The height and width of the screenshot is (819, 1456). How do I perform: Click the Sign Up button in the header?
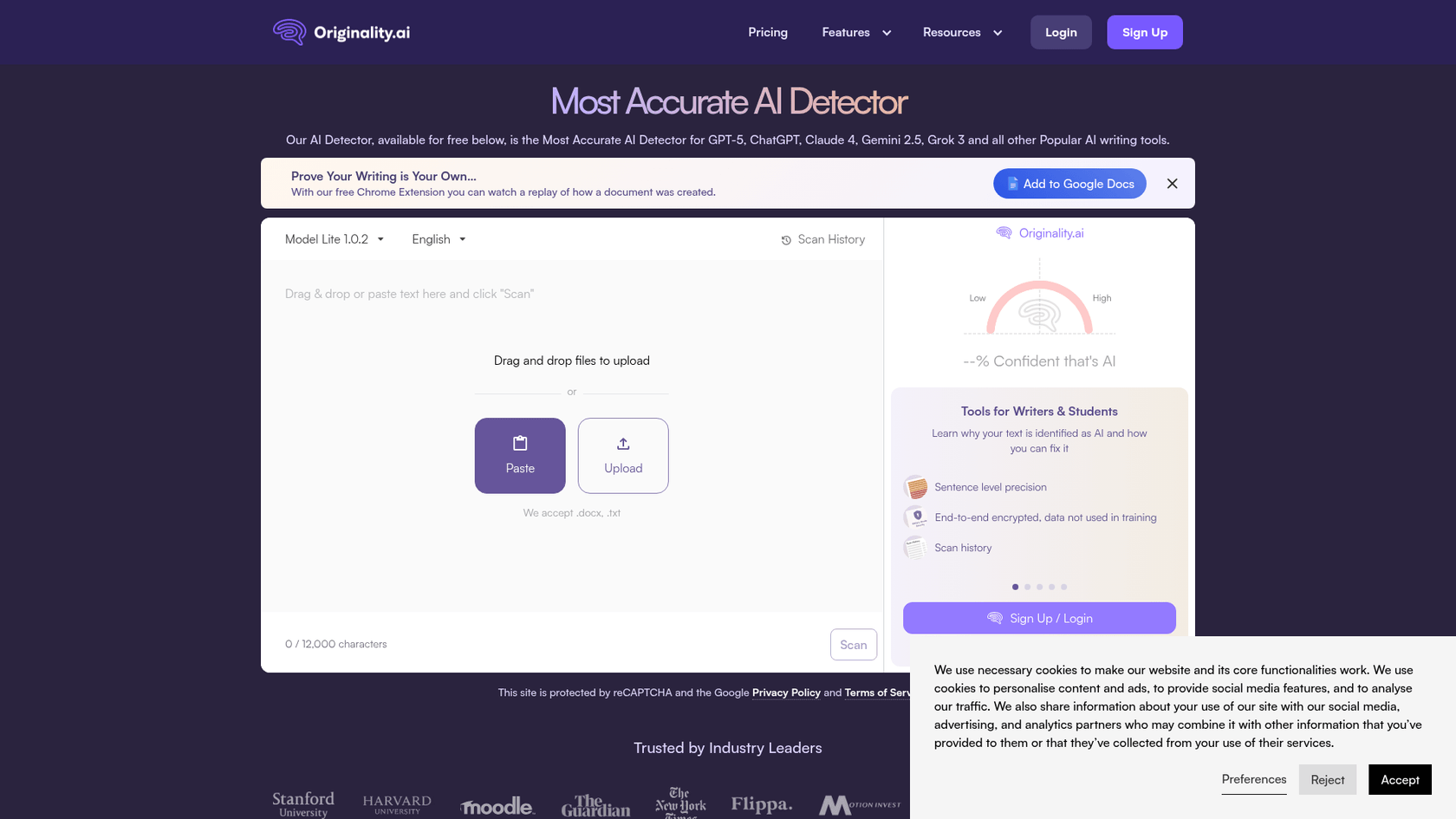pos(1144,32)
